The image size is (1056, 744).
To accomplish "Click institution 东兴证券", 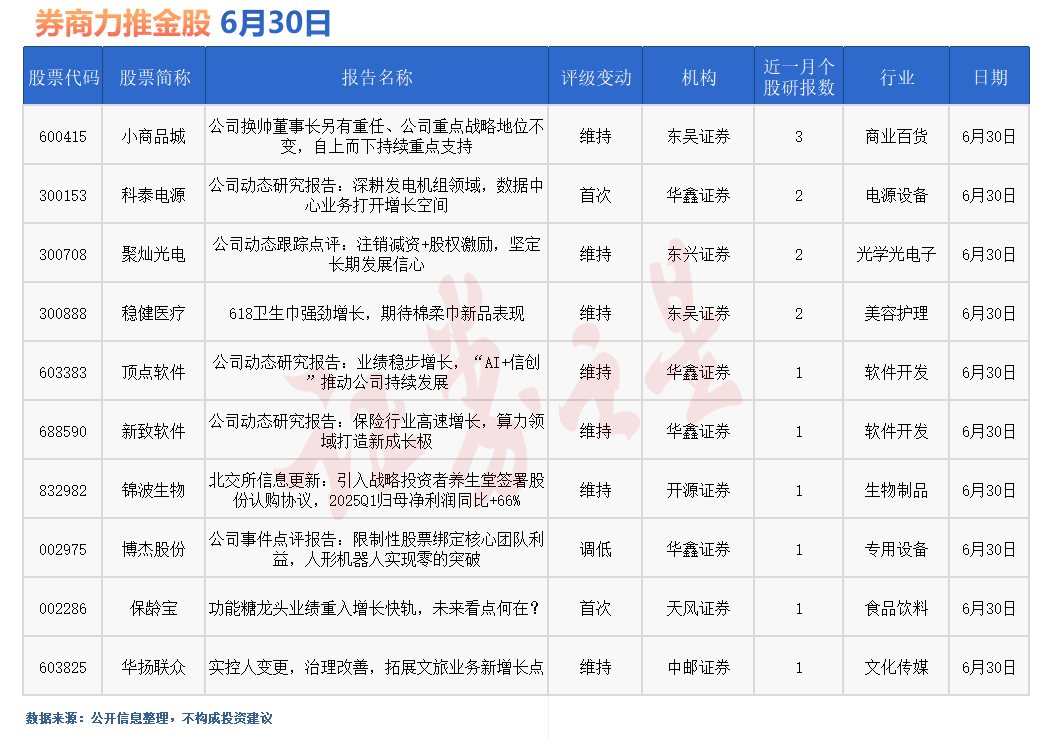I will [698, 255].
